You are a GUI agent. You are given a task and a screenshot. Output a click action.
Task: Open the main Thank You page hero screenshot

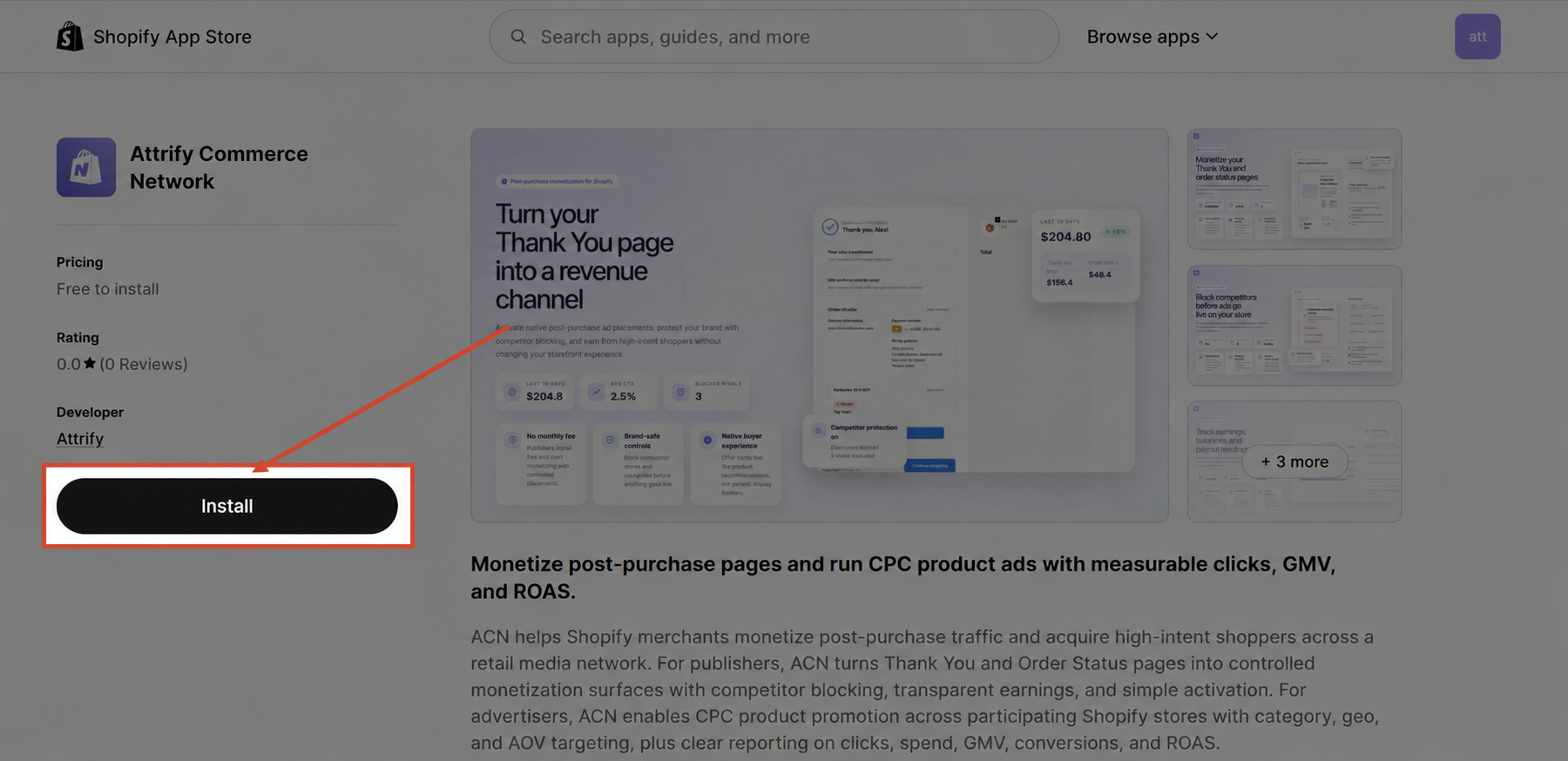pos(820,326)
